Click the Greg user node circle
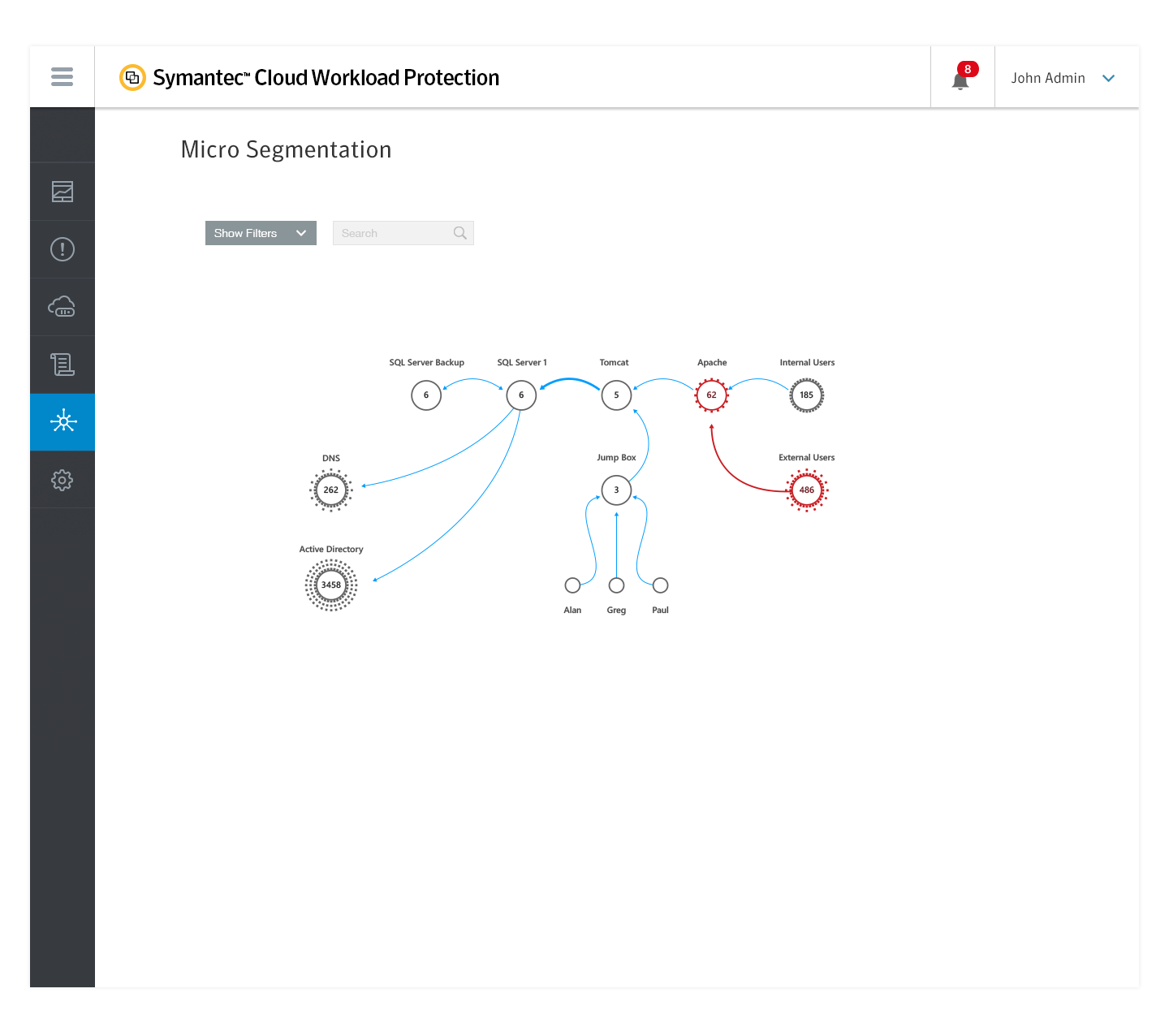 tap(616, 585)
